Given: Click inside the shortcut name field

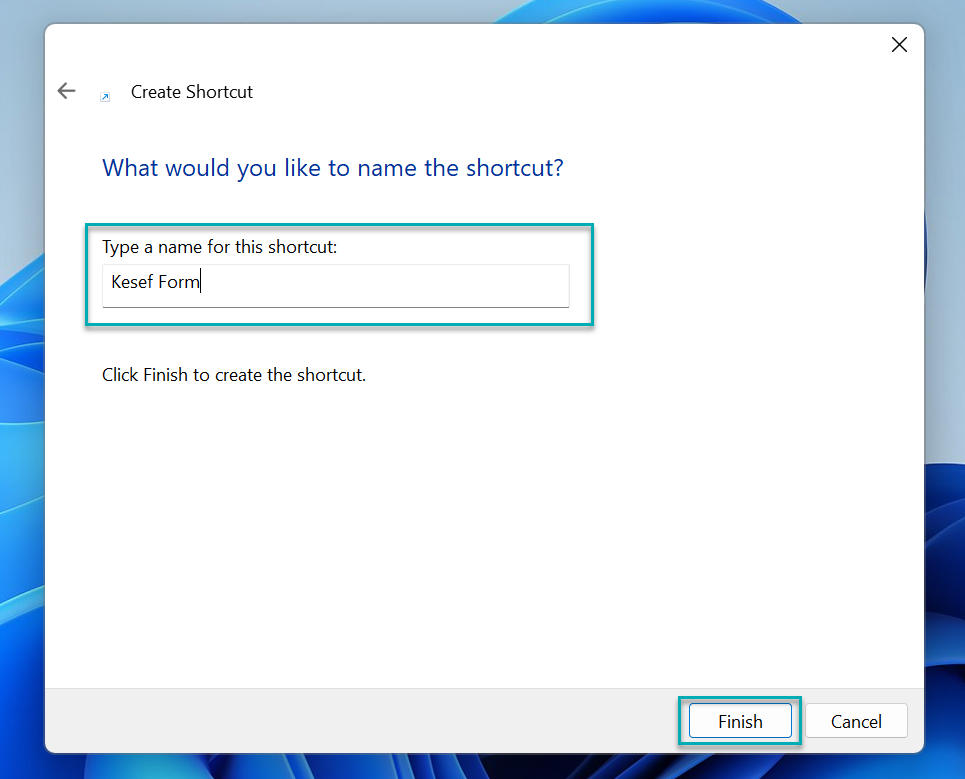Looking at the screenshot, I should point(335,286).
